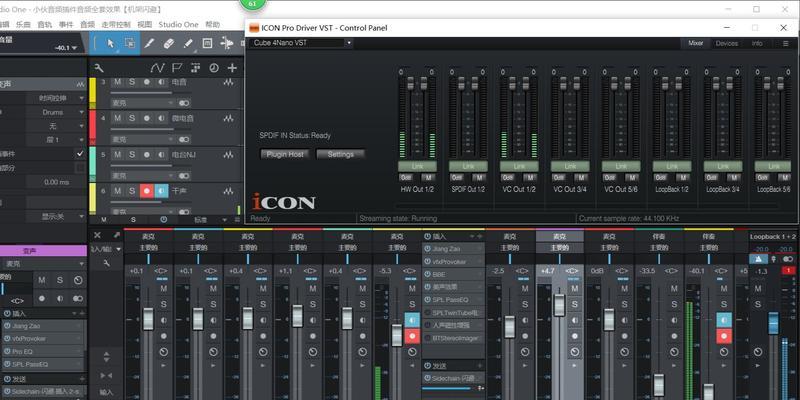Click the power icon in track list footer
800x400 pixels.
(164, 219)
